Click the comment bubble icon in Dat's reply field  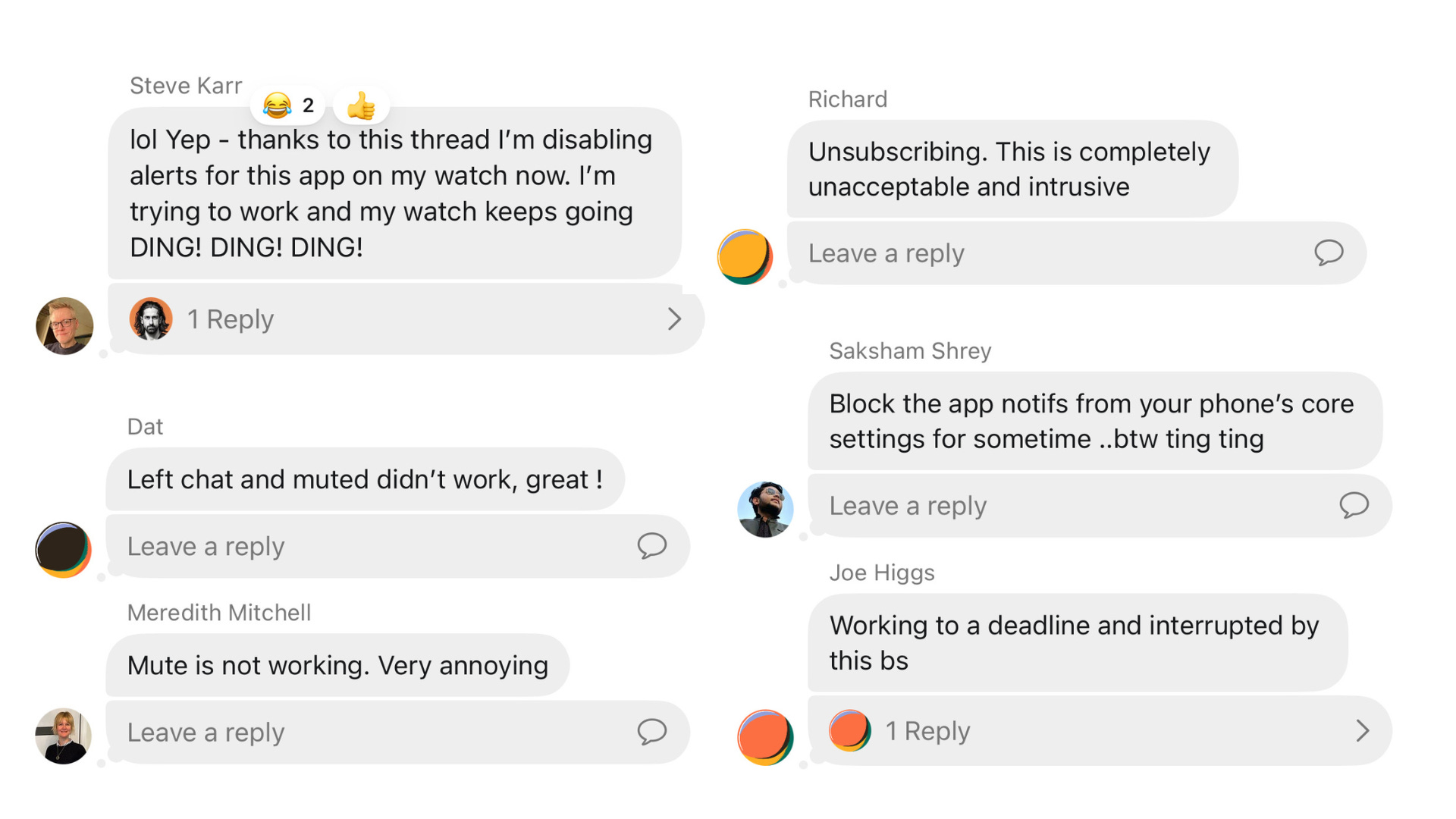(x=652, y=546)
